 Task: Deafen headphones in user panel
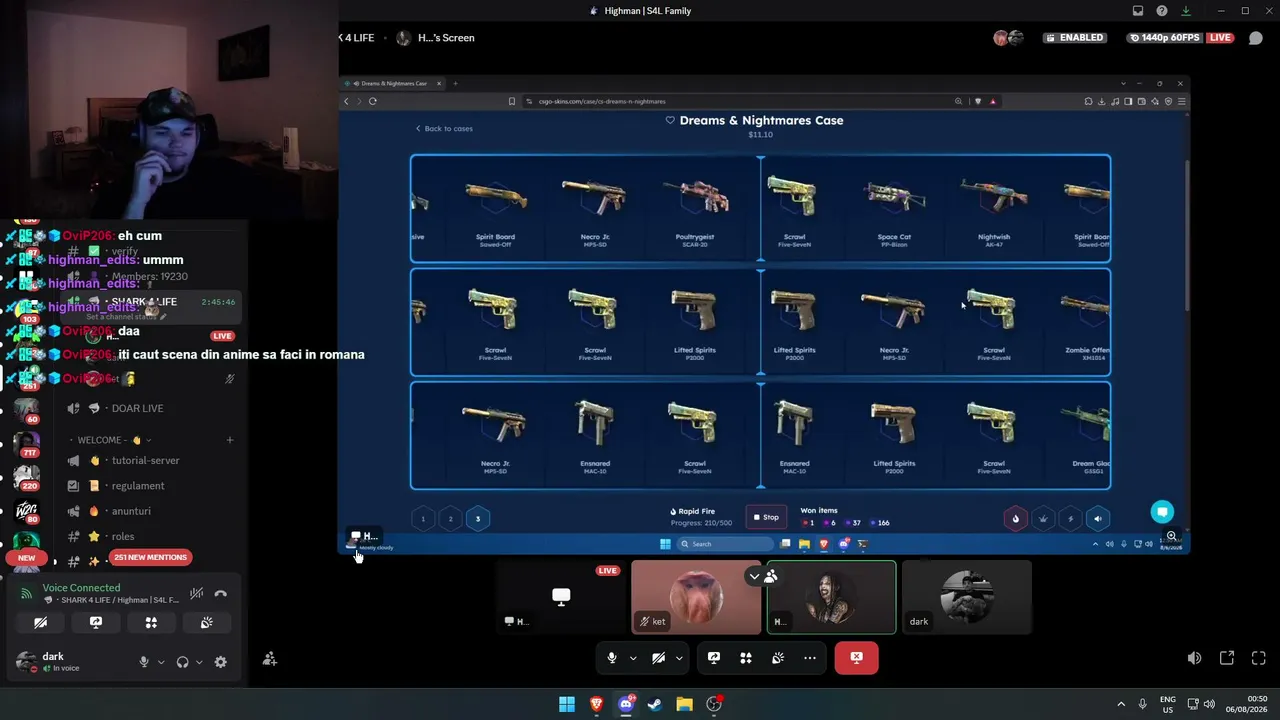click(183, 662)
